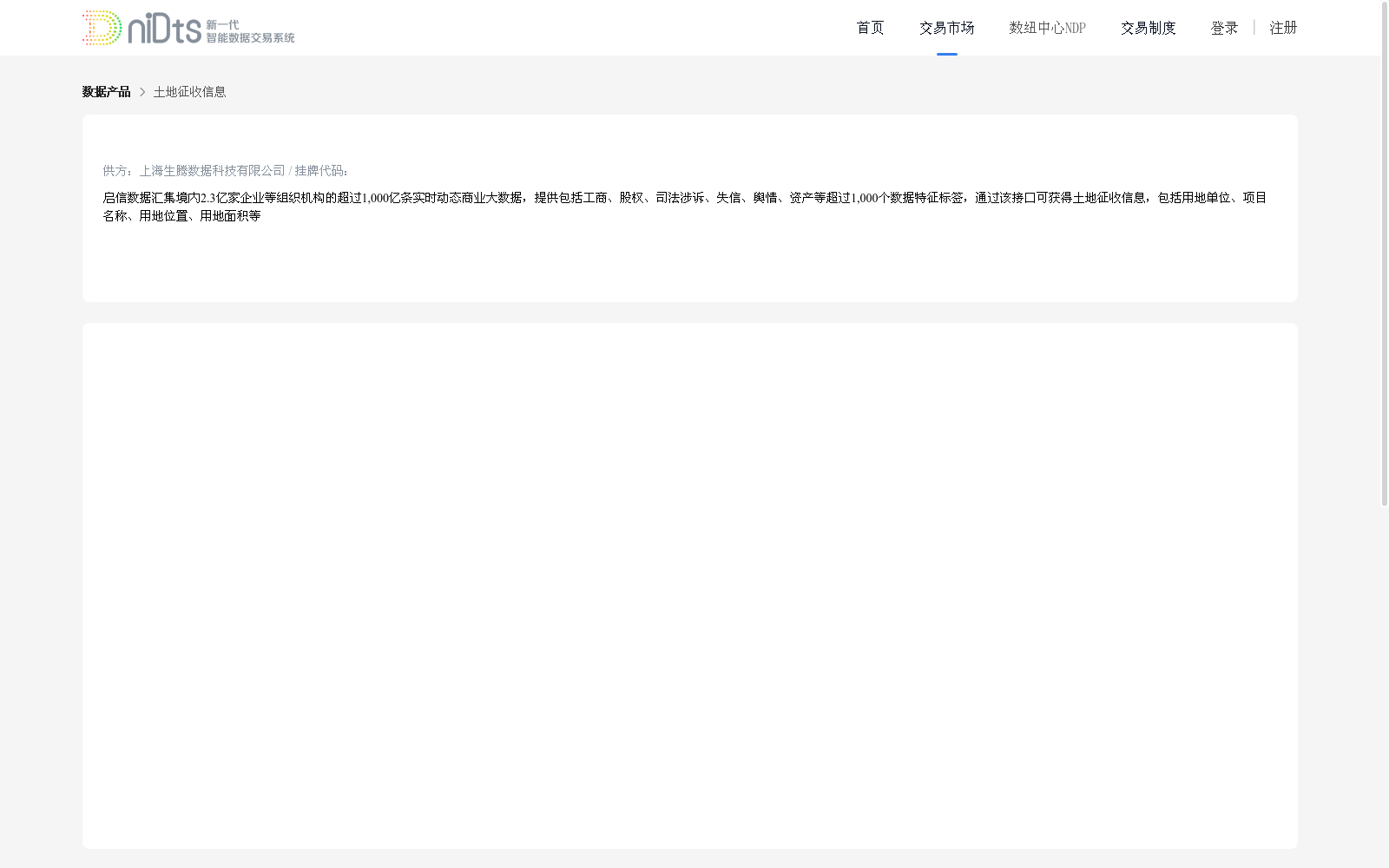Click the product description paragraph beginning 启信数据汇集
Screen dimensions: 1389x868
685,207
